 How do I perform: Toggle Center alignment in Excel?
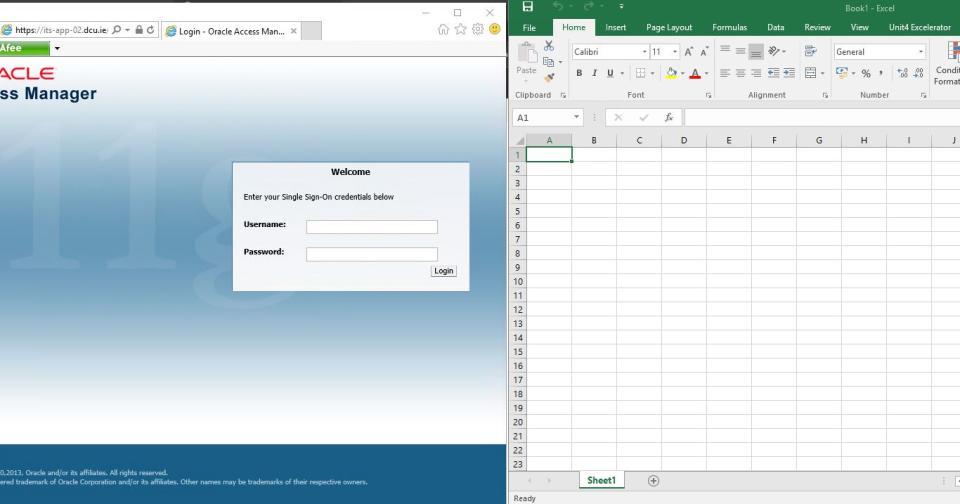click(741, 73)
